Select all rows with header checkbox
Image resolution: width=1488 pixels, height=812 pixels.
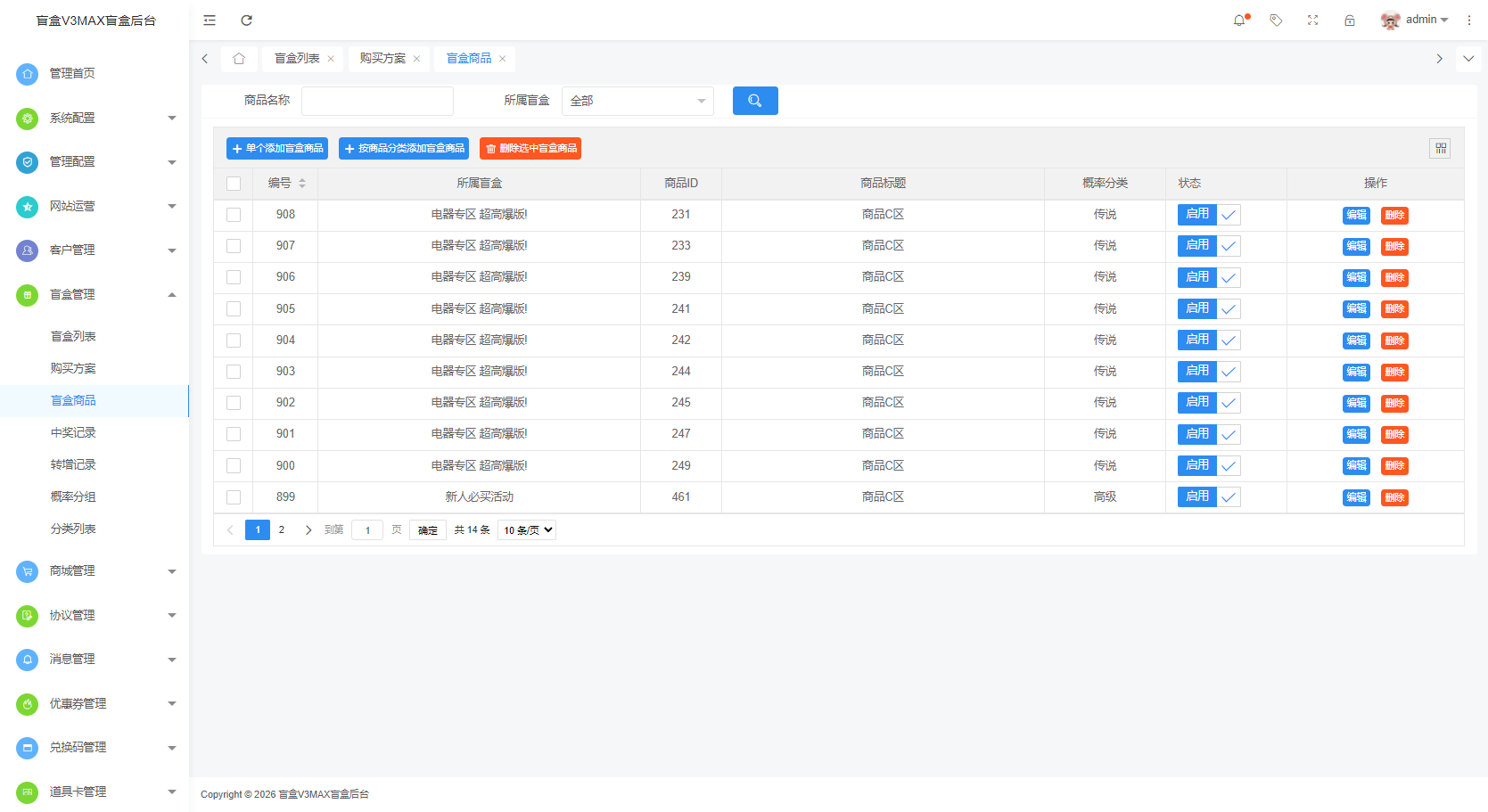coord(234,184)
